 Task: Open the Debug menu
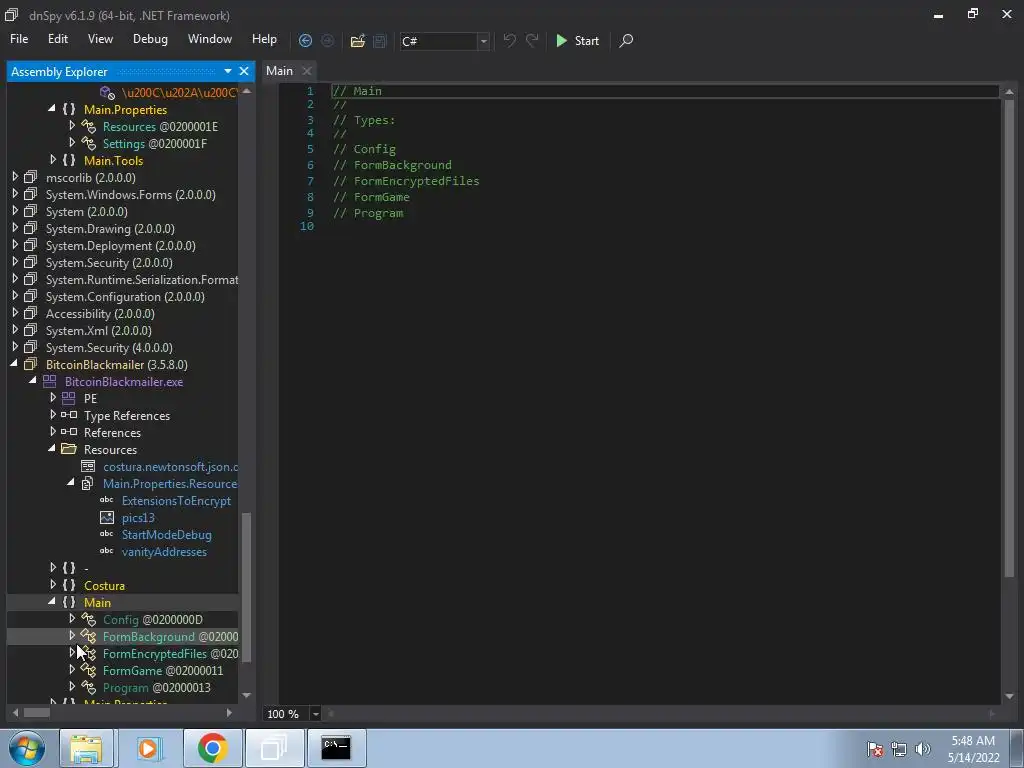point(150,39)
